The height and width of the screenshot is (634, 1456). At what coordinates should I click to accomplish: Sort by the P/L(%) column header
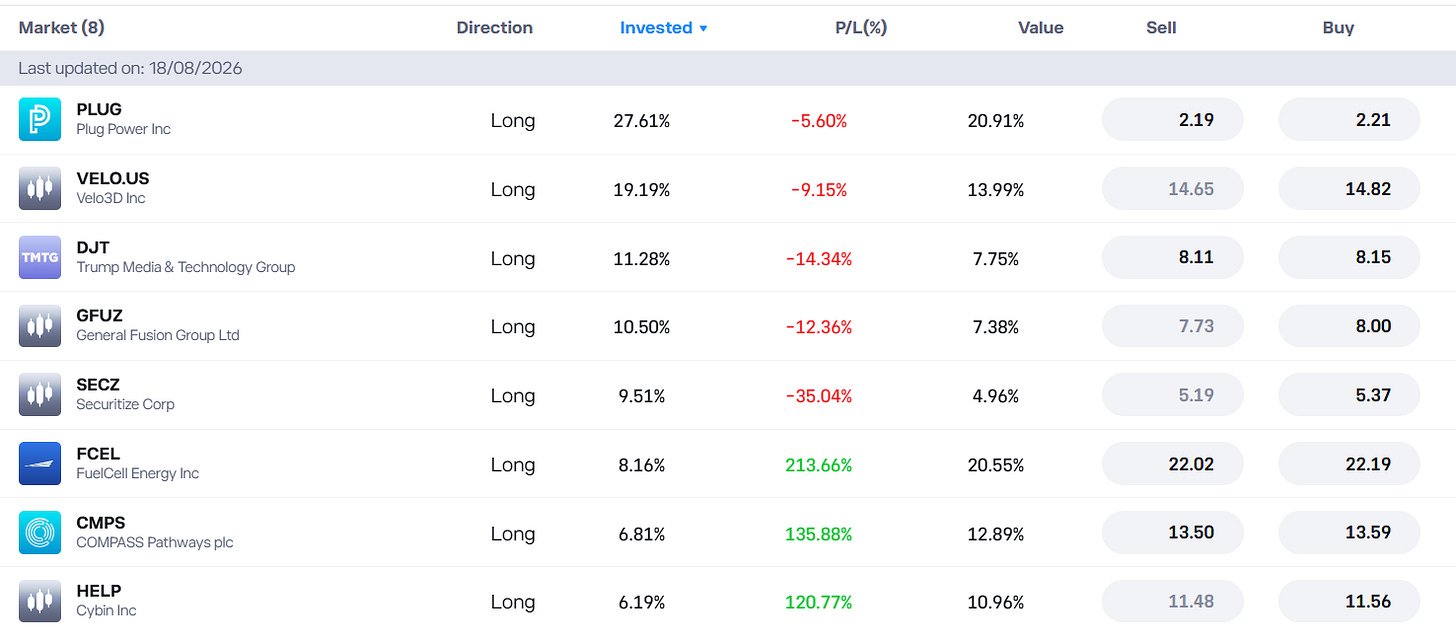[x=861, y=28]
